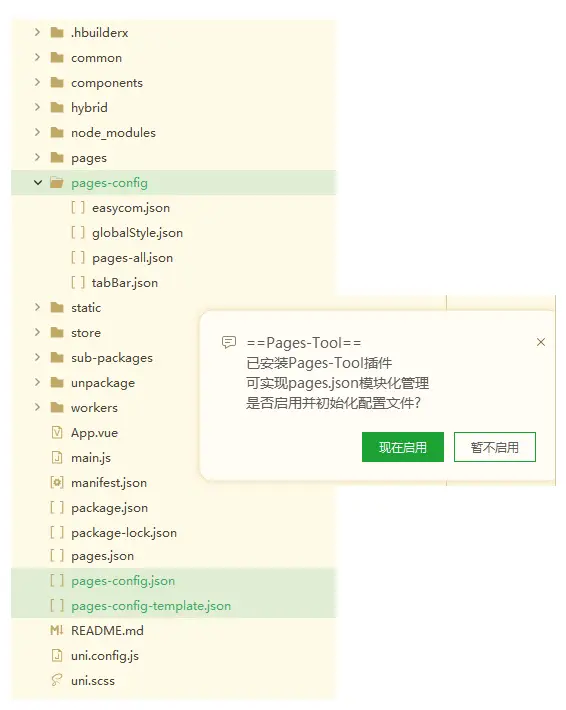Click the notification message bubble icon
This screenshot has width=566, height=710.
click(229, 342)
